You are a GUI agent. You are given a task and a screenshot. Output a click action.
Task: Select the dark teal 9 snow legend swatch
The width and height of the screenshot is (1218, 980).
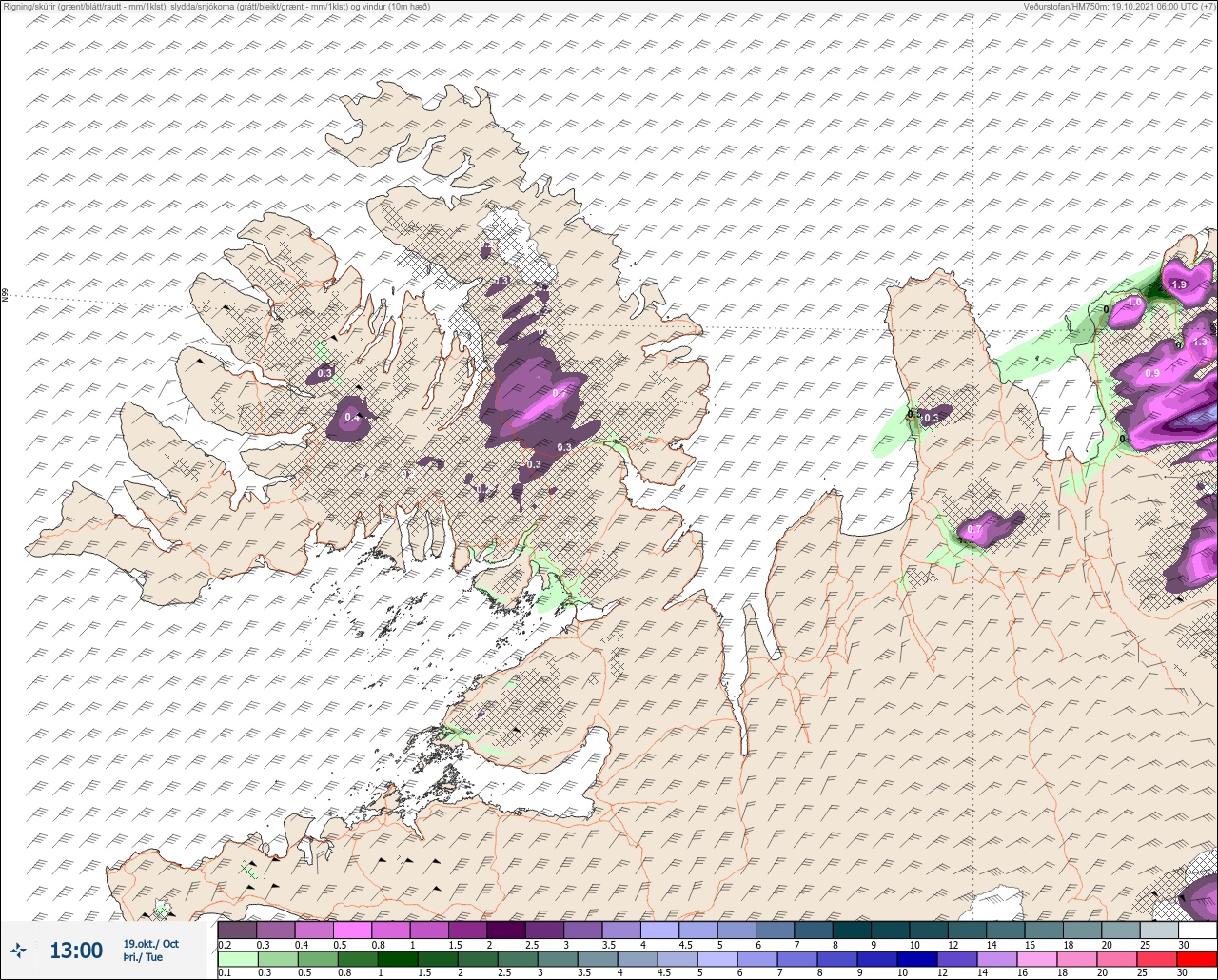[891, 930]
